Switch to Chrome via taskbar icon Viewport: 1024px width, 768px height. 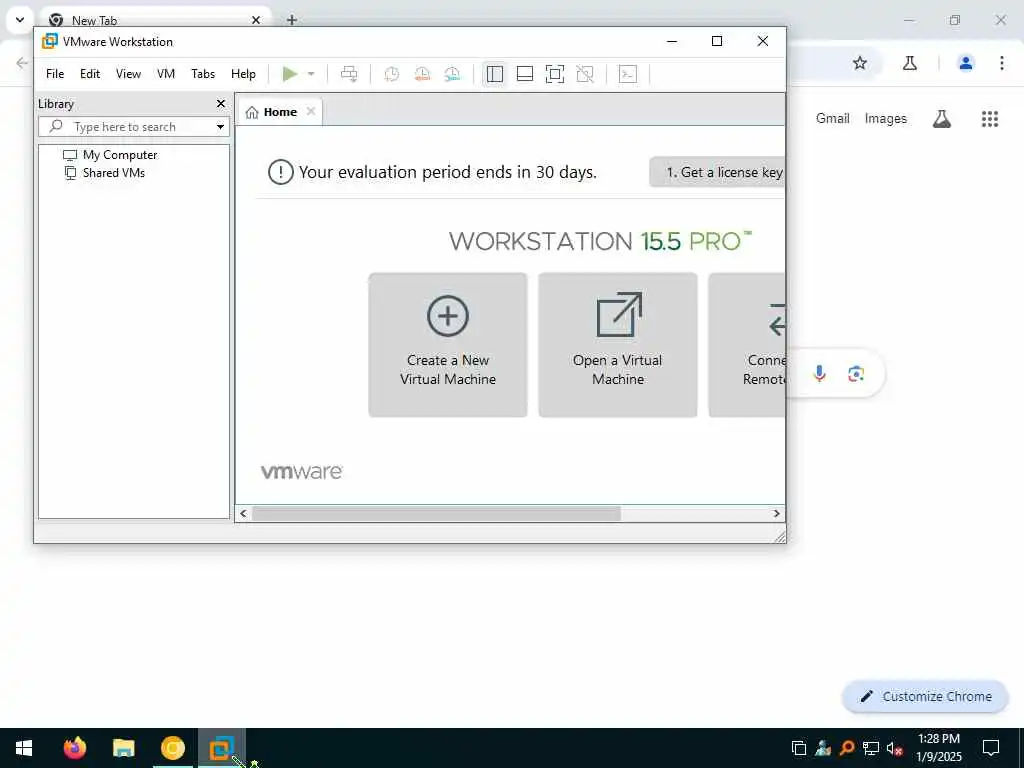click(173, 748)
